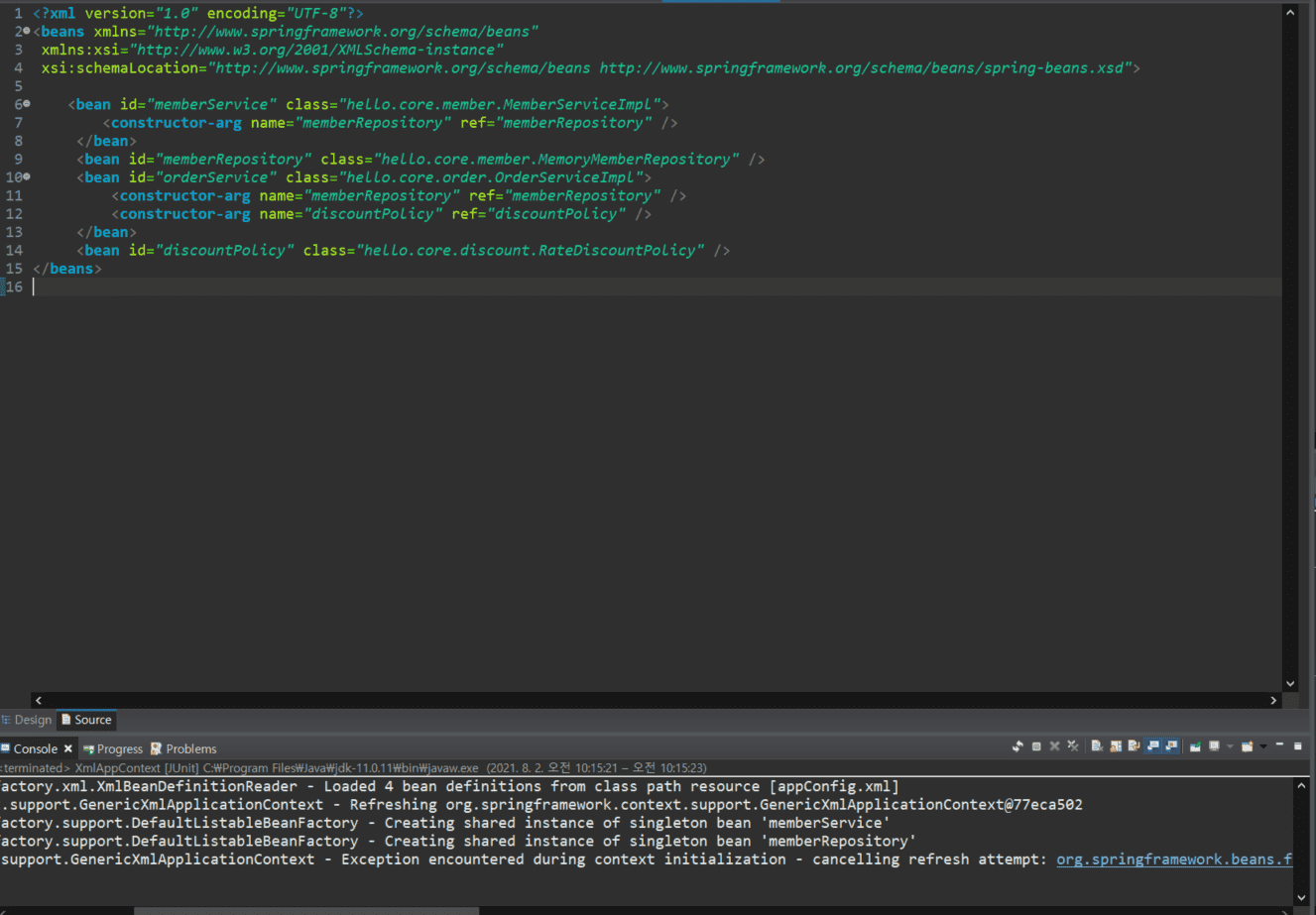Click the editor vertical scrollbar up arrow
Viewport: 1316px width, 915px height.
(1290, 13)
